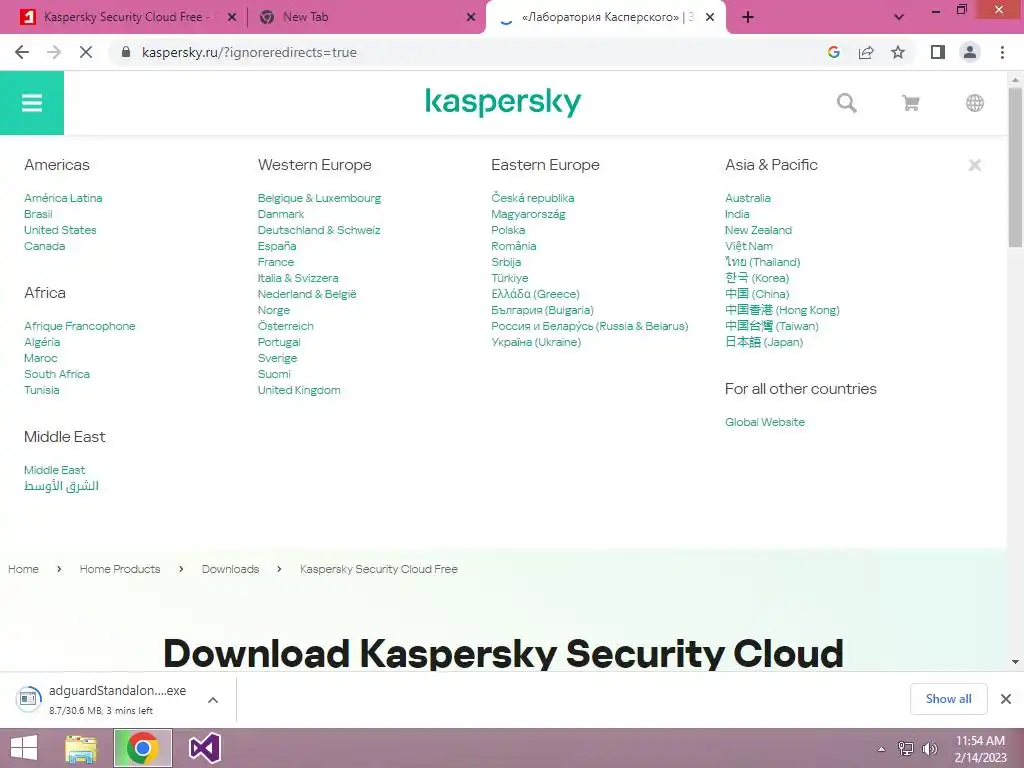The image size is (1024, 768).
Task: Select the Arabic Middle East link
Action: [61, 486]
